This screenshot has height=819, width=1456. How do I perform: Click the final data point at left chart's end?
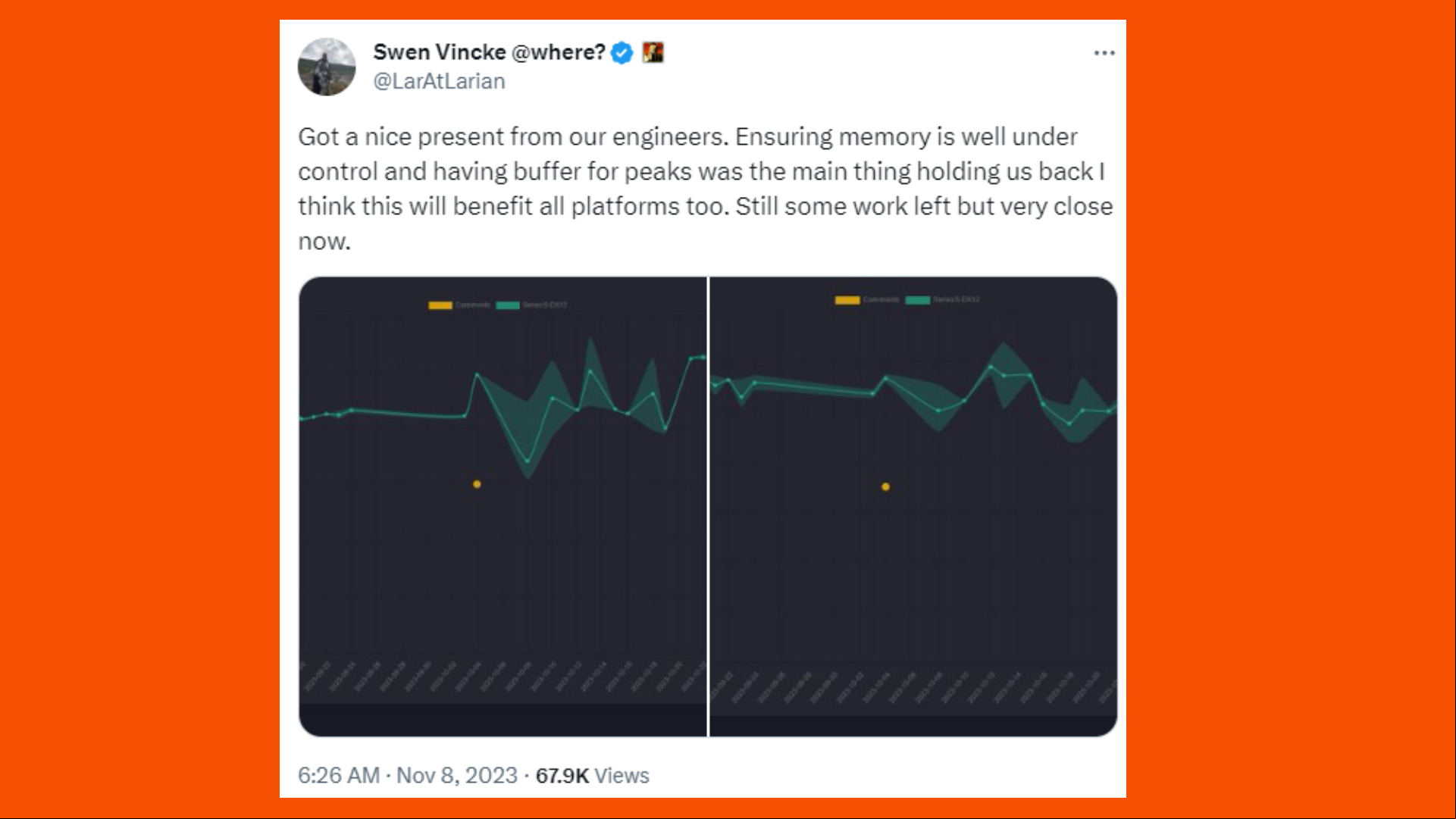[703, 357]
